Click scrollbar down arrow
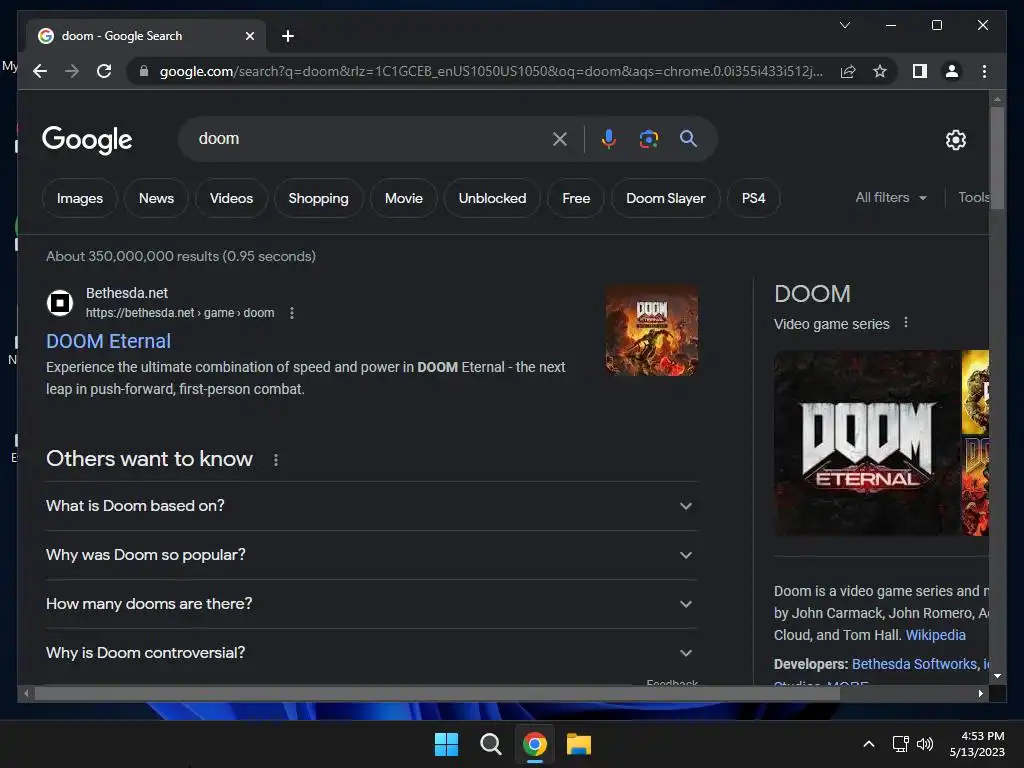Screen dimensions: 1024x768 click(x=997, y=677)
